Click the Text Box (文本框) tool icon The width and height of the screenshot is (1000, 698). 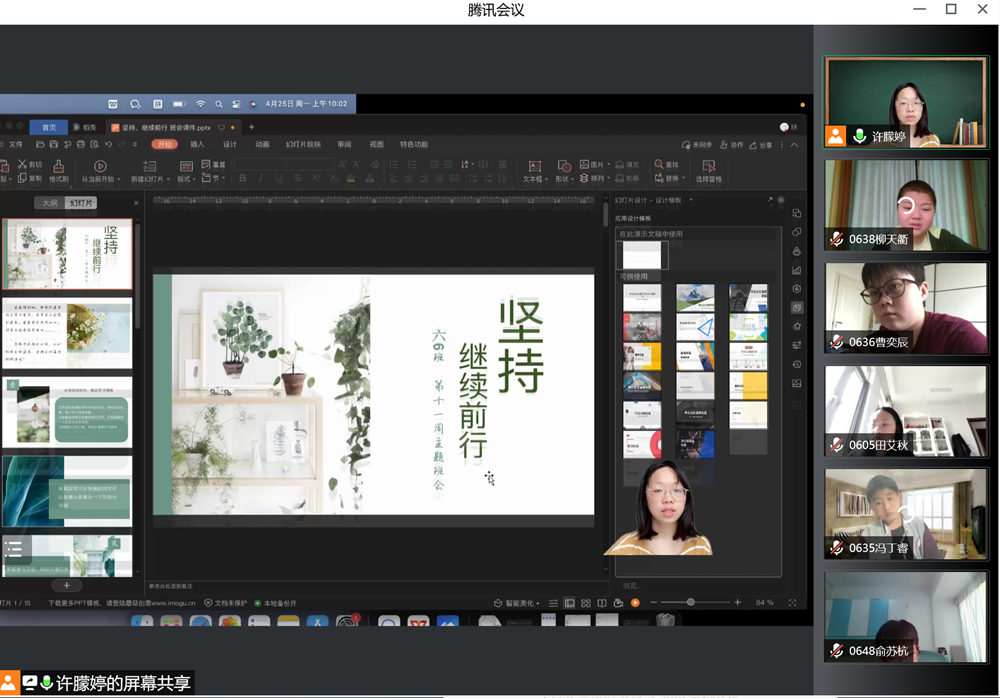click(x=534, y=166)
